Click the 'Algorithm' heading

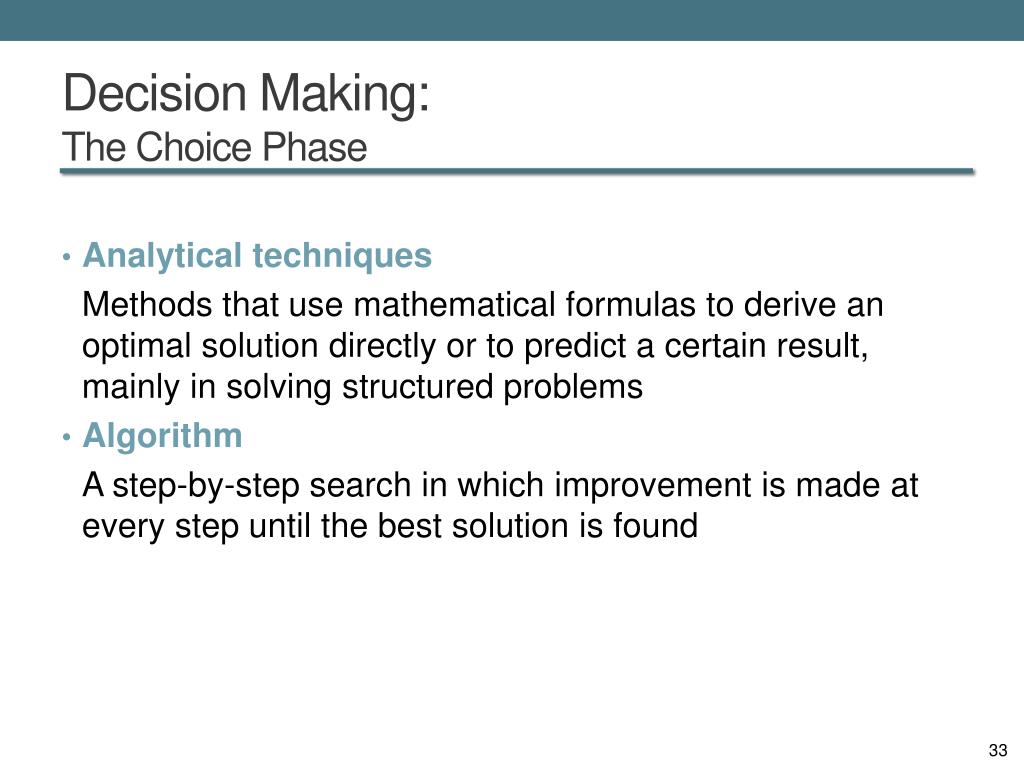click(x=163, y=435)
